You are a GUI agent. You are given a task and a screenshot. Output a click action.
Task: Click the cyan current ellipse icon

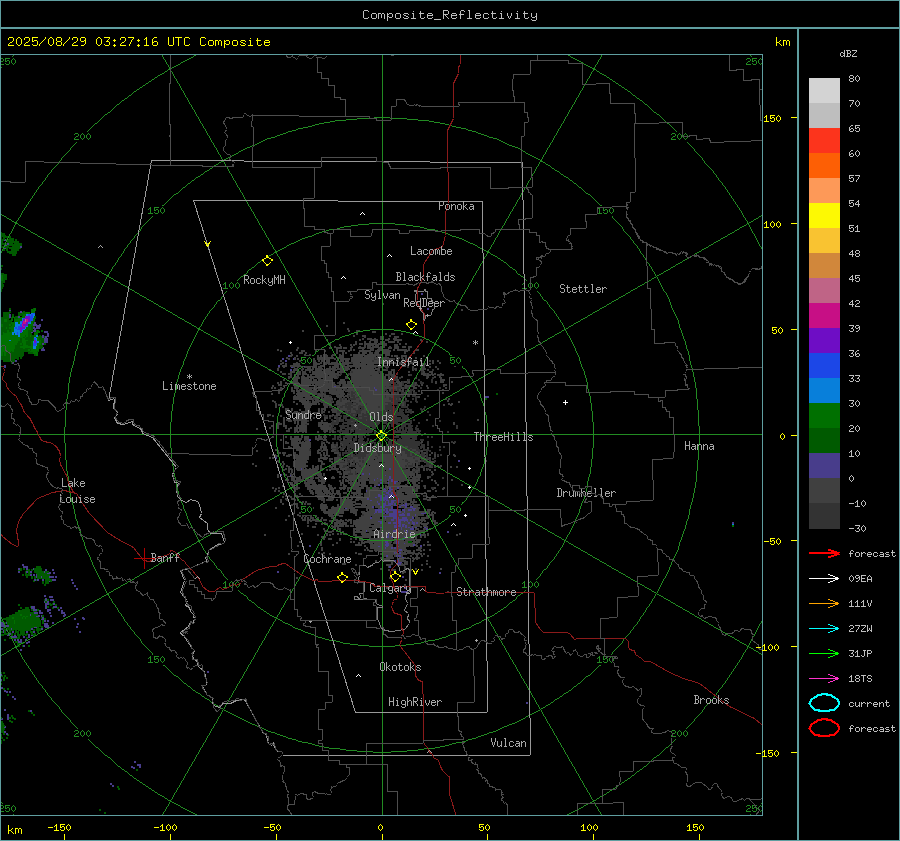(824, 703)
